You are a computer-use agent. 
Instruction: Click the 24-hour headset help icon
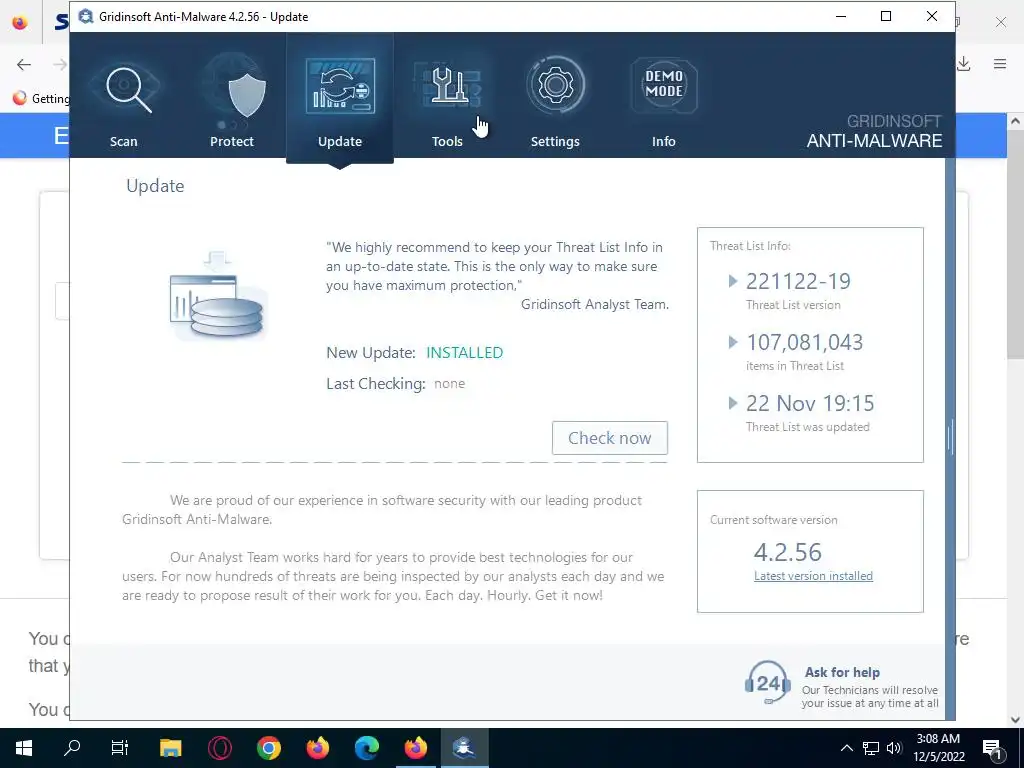(767, 682)
